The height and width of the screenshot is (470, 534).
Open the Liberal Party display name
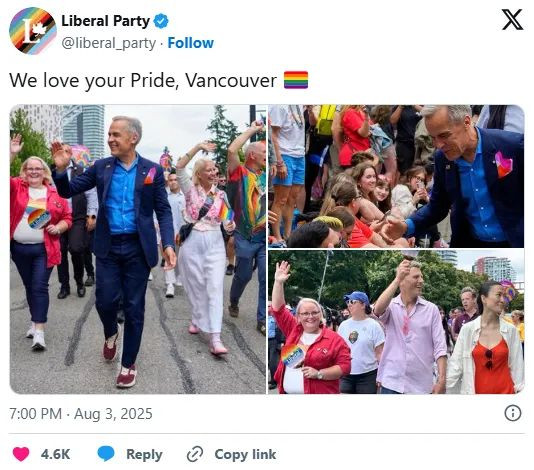coord(105,21)
